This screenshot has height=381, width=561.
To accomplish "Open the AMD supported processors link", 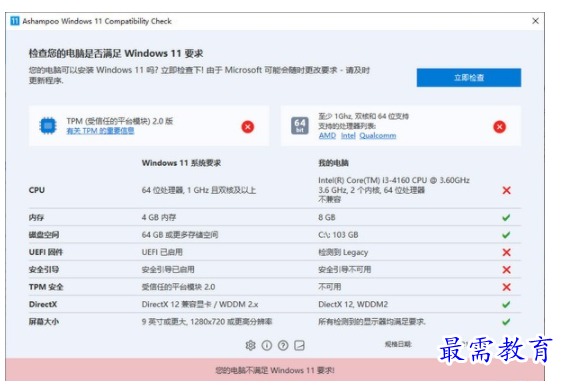I will pos(327,136).
